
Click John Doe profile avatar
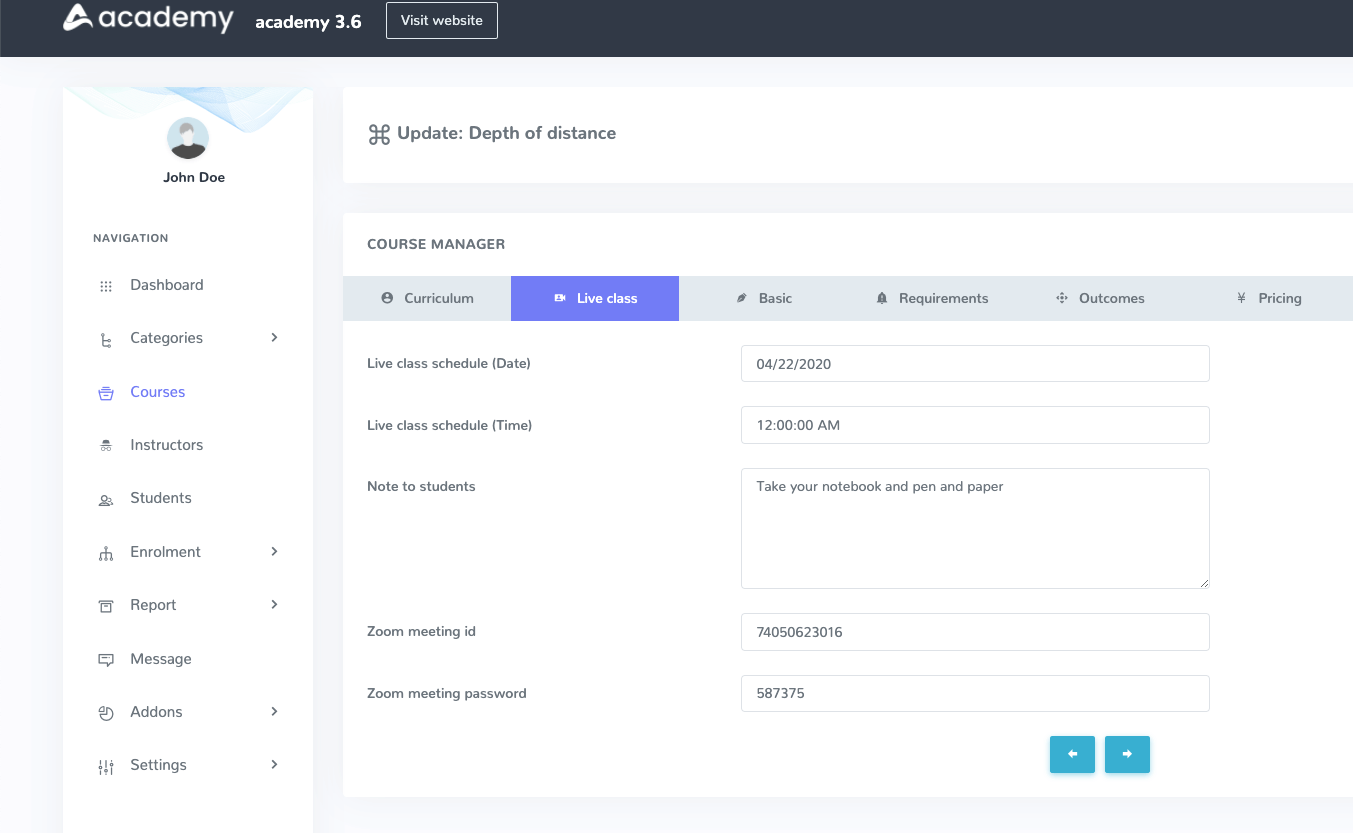(x=188, y=139)
